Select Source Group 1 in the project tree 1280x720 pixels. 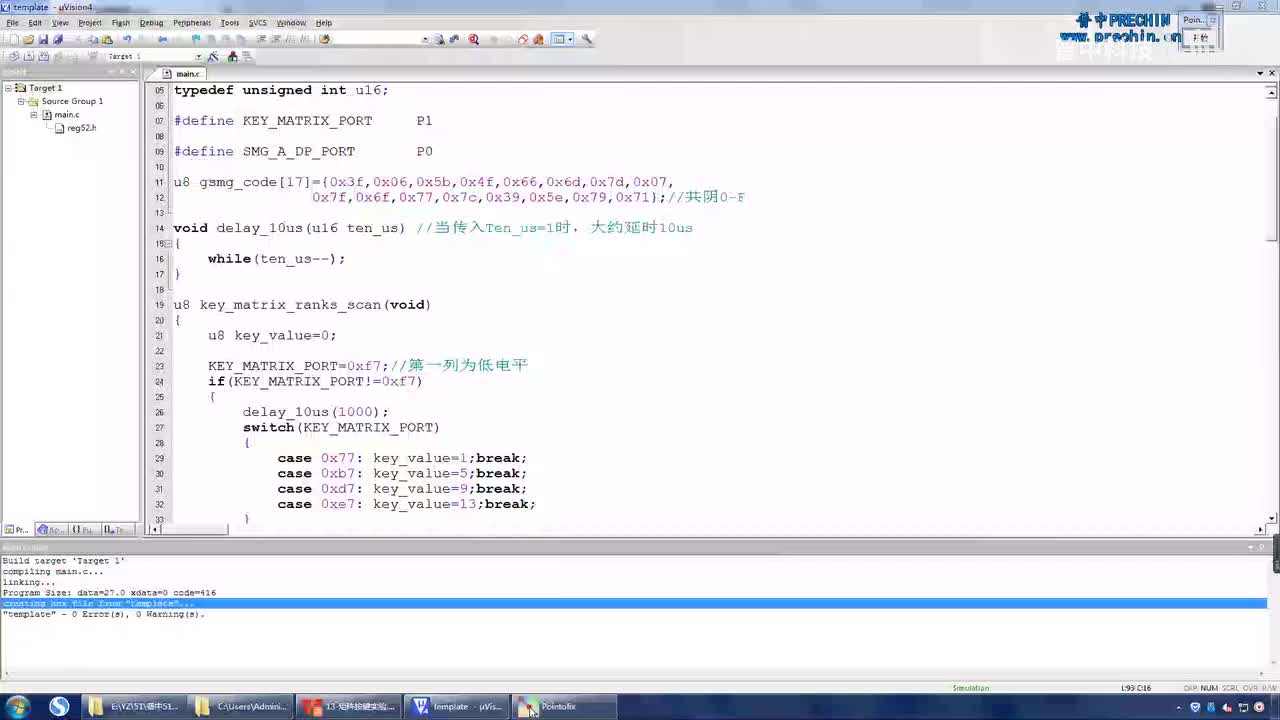click(72, 101)
